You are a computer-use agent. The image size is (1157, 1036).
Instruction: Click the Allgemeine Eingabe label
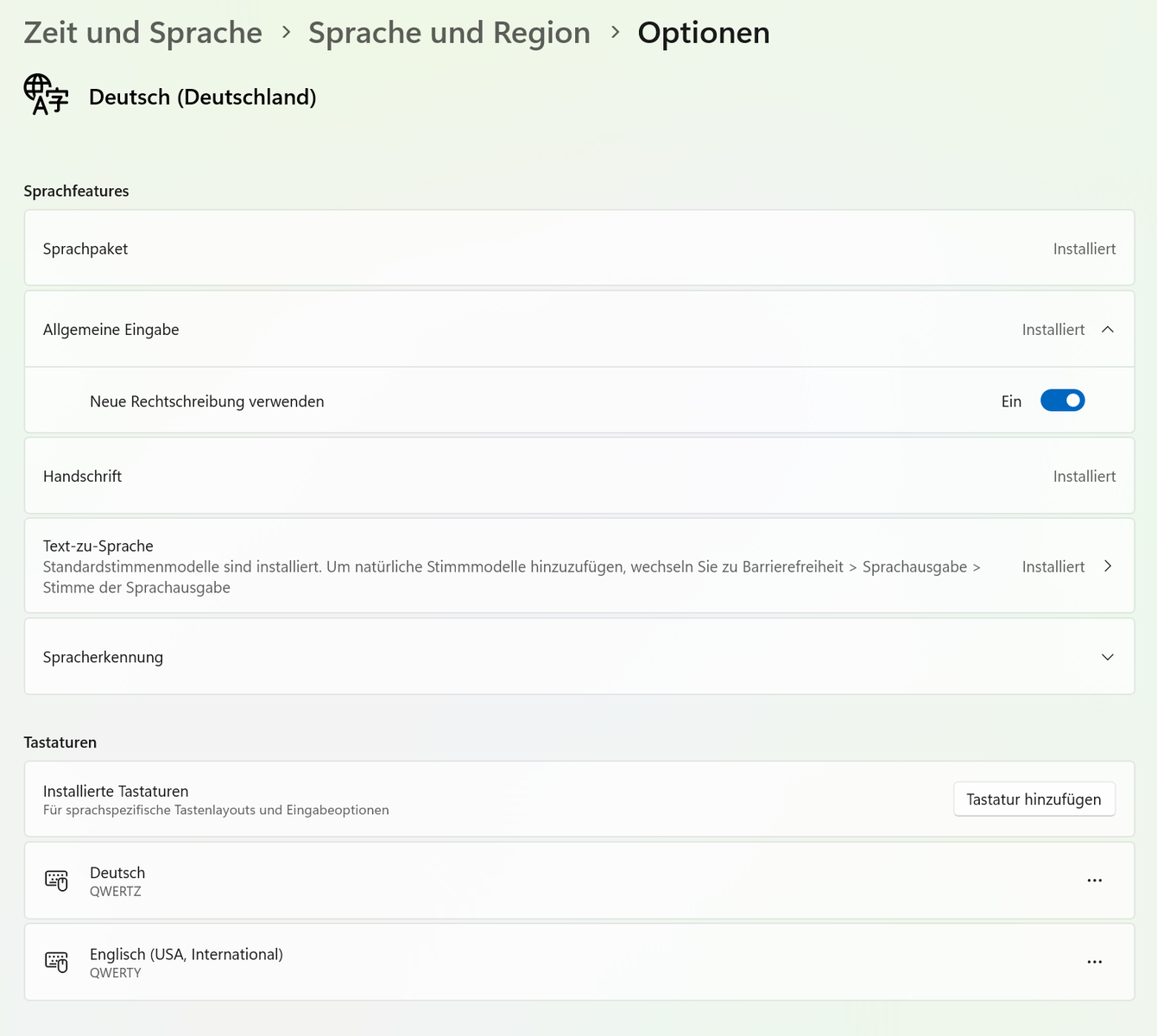111,330
